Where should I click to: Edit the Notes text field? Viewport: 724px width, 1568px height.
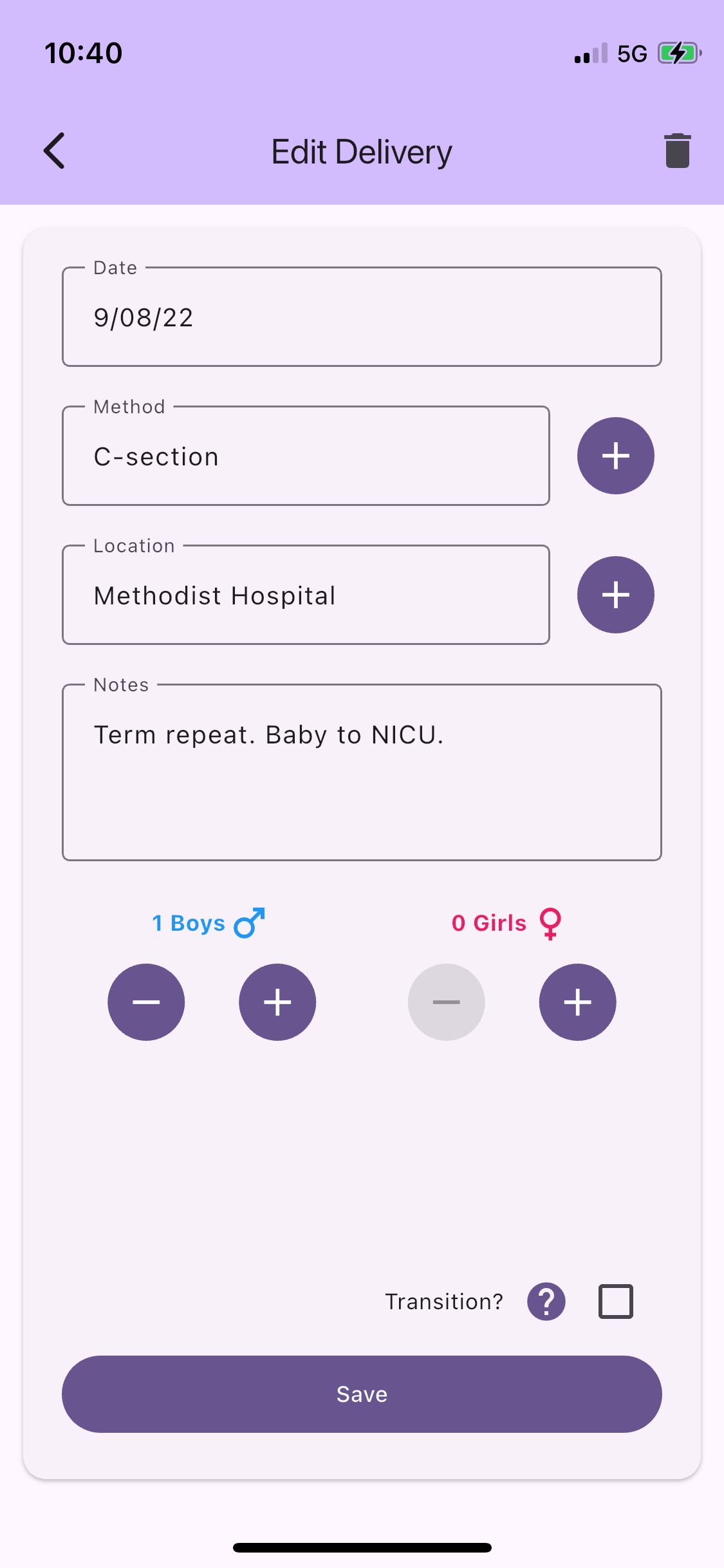point(362,769)
